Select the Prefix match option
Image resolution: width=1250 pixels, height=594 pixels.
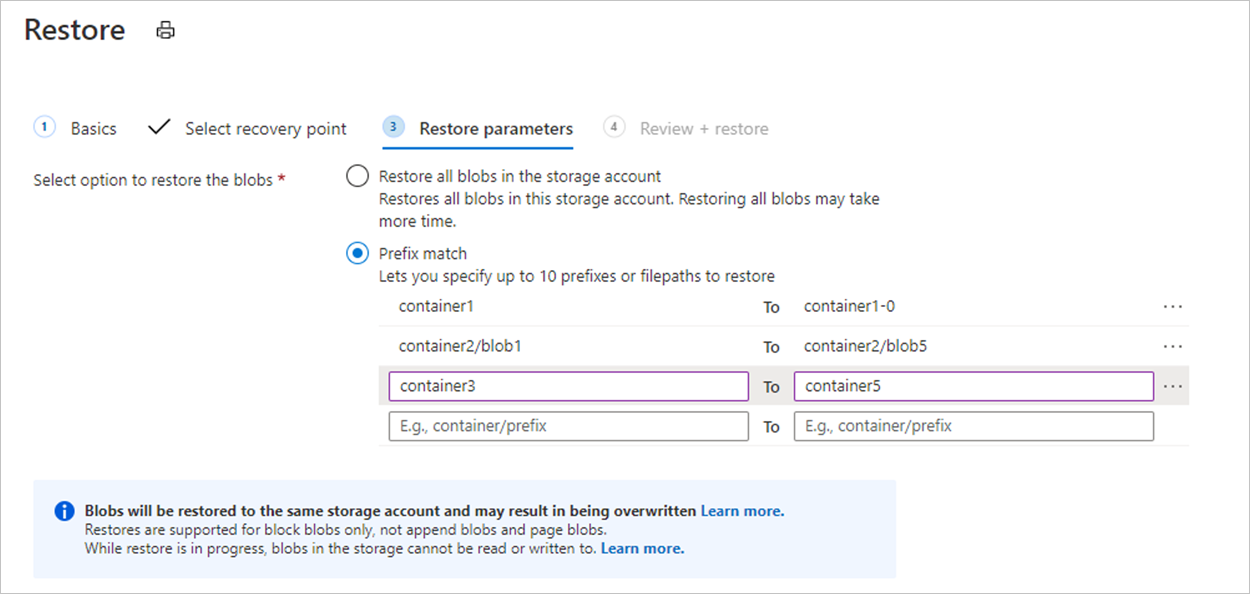(357, 253)
